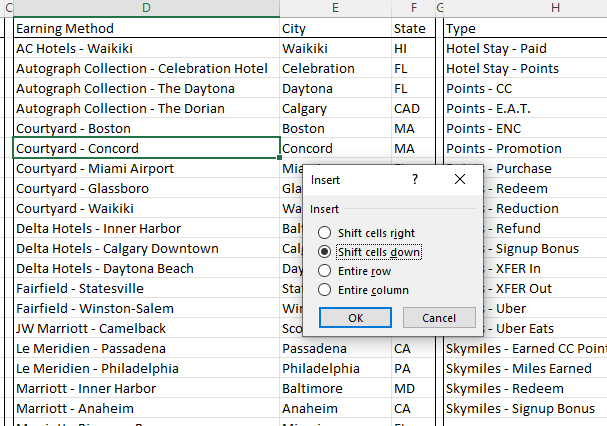Select the Skymiles - Earned CC Points cell
Image resolution: width=607 pixels, height=426 pixels.
point(525,349)
